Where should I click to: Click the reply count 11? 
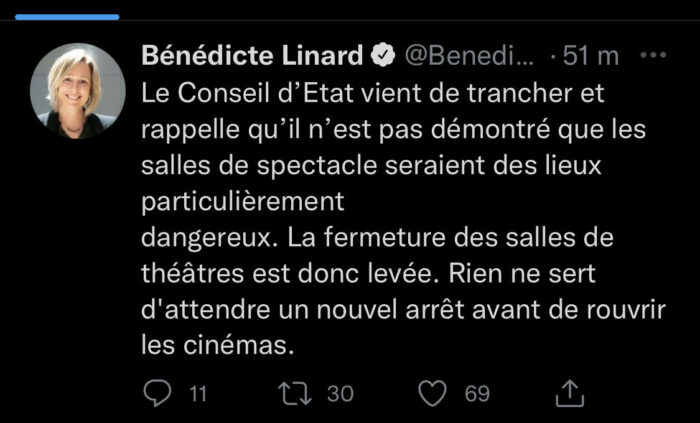pos(197,394)
